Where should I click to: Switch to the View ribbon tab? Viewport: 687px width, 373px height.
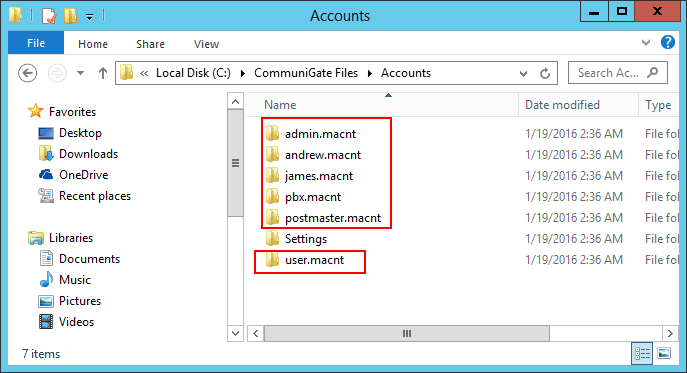[x=206, y=44]
